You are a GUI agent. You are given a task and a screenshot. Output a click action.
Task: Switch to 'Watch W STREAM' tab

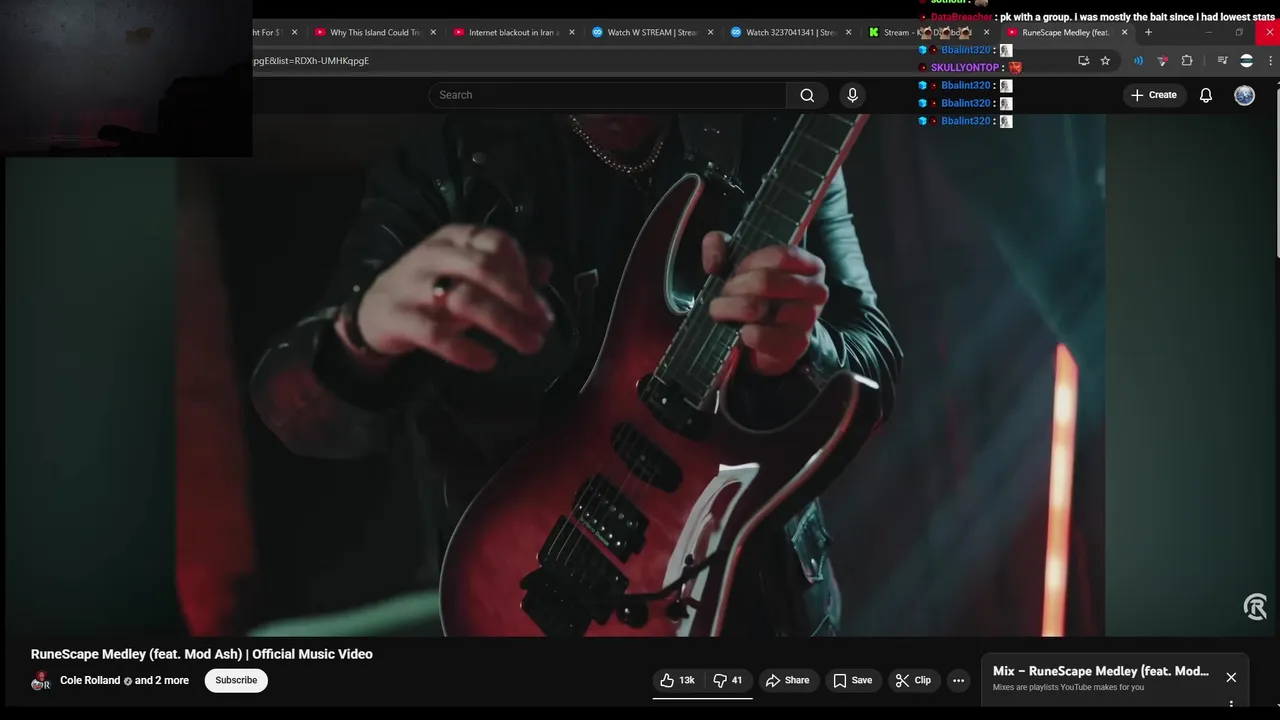point(651,32)
